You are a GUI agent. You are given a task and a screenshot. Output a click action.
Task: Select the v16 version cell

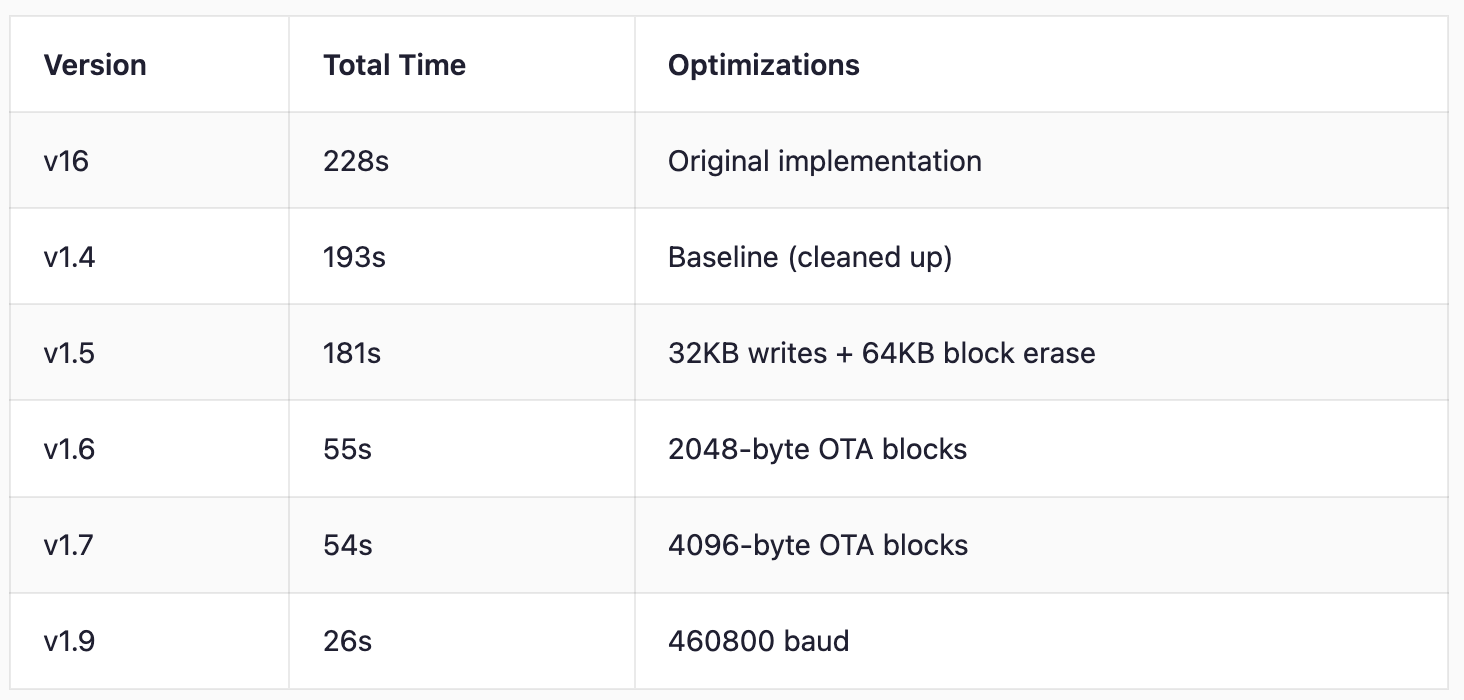pos(66,161)
